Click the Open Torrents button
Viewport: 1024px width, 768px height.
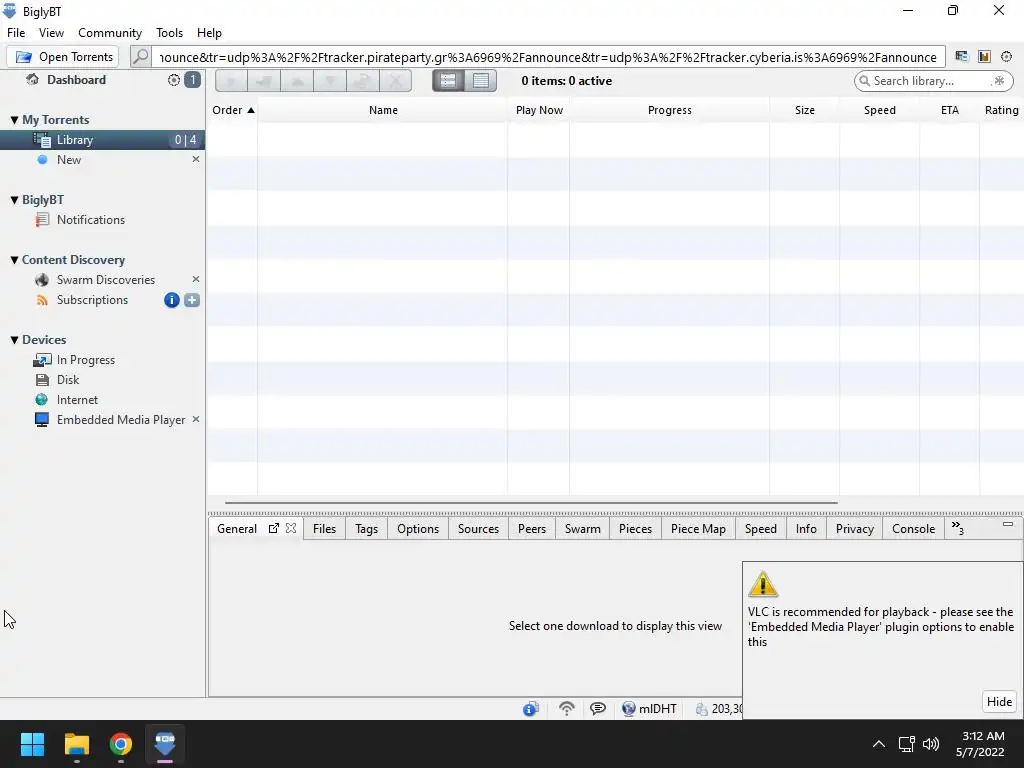pos(63,57)
